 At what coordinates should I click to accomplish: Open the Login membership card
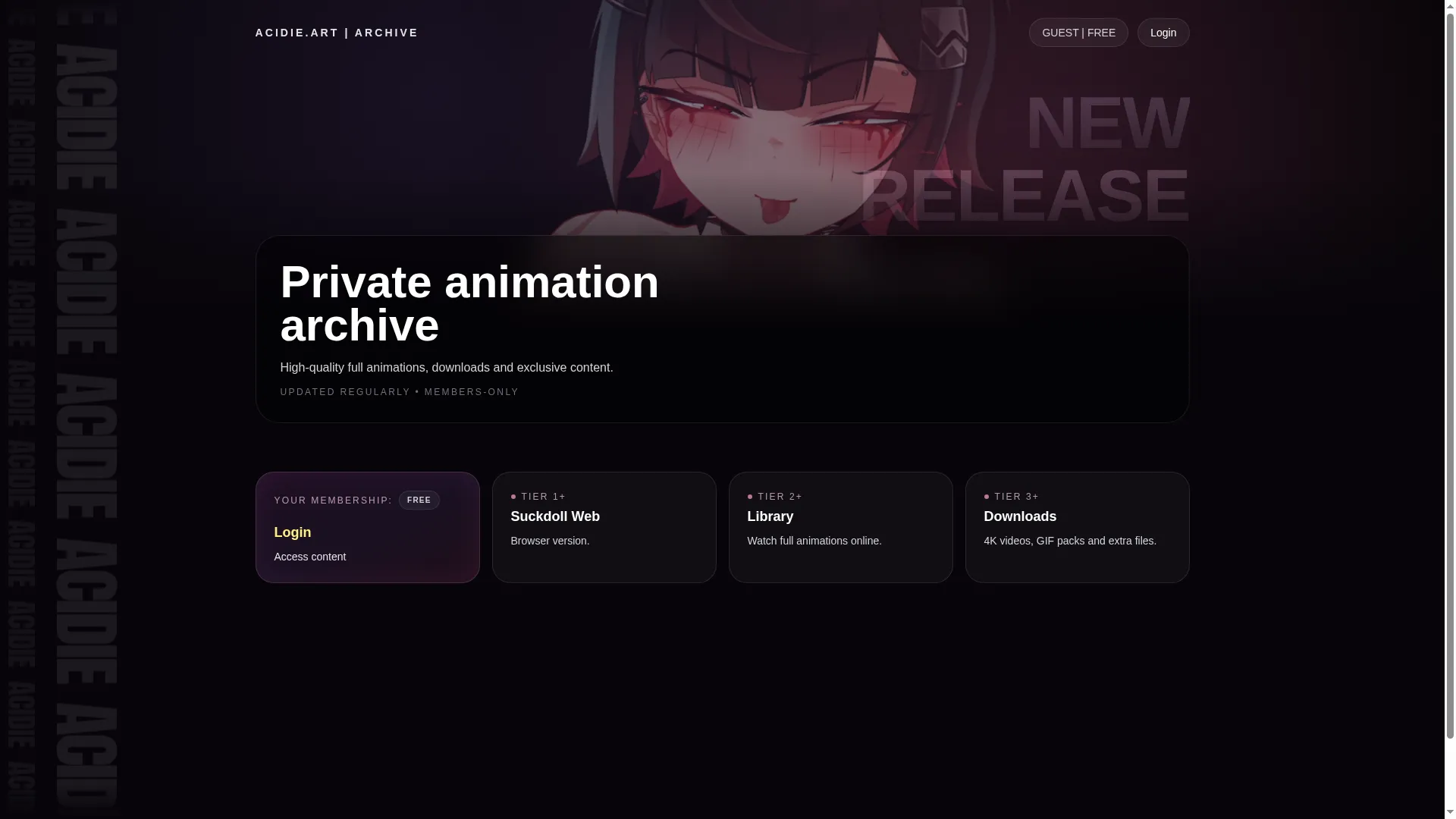368,528
